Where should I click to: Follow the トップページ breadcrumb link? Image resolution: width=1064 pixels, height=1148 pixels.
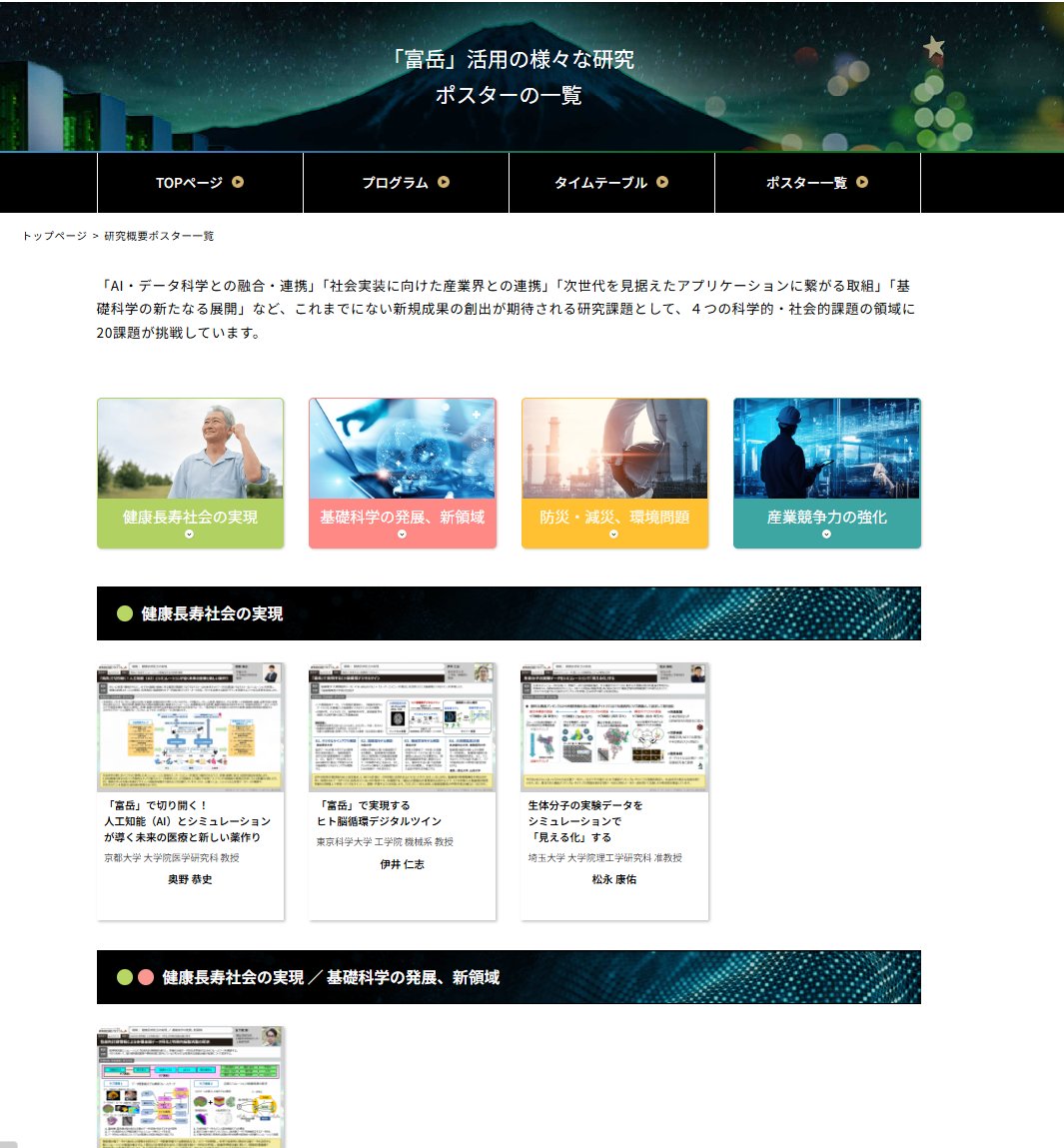coord(54,236)
